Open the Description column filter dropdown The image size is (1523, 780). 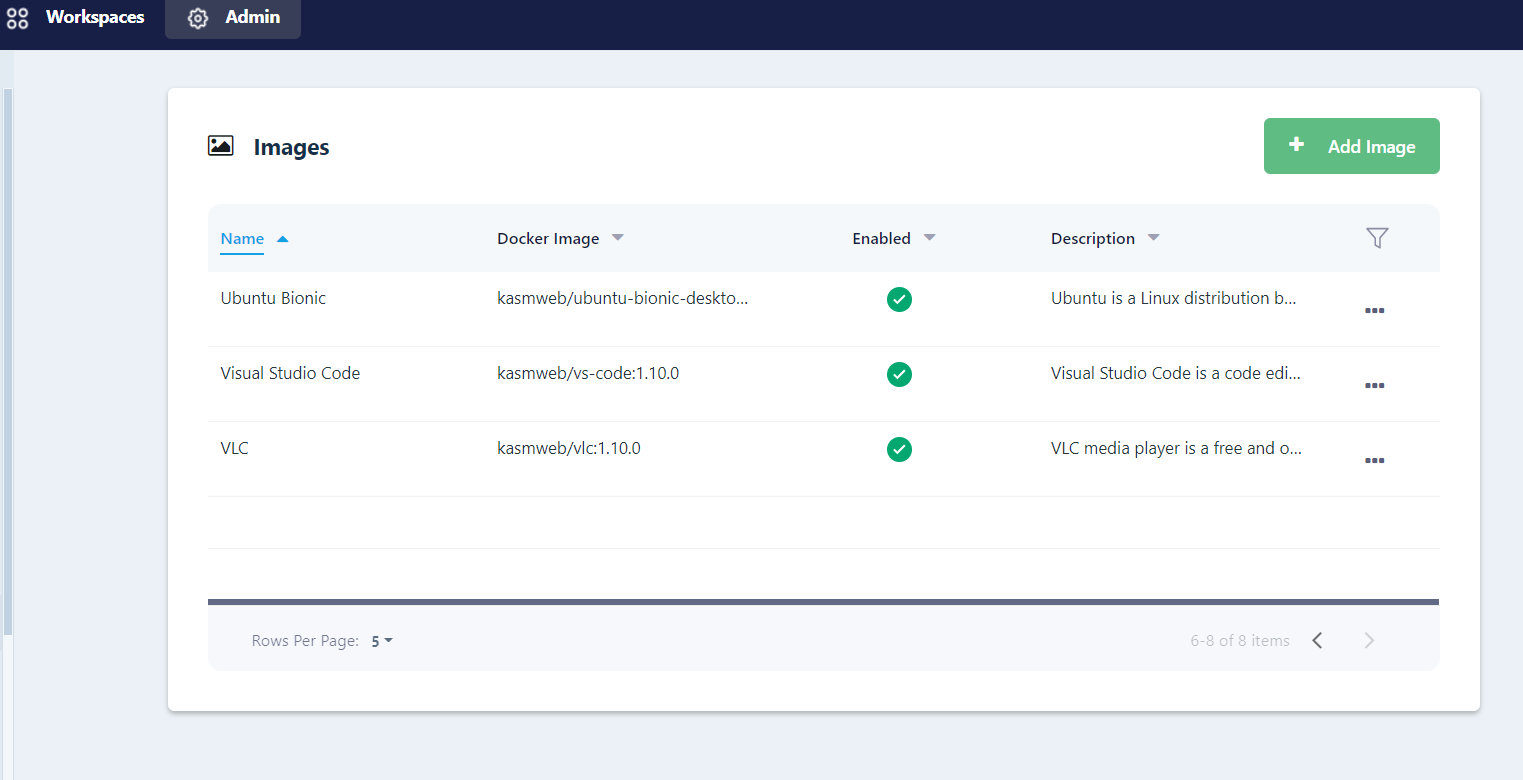(x=1153, y=238)
